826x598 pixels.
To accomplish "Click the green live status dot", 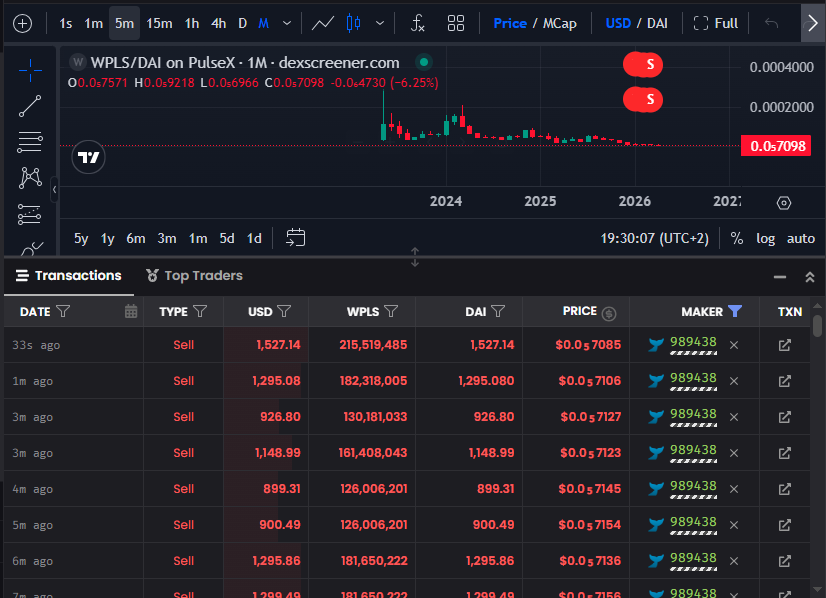I will (424, 62).
